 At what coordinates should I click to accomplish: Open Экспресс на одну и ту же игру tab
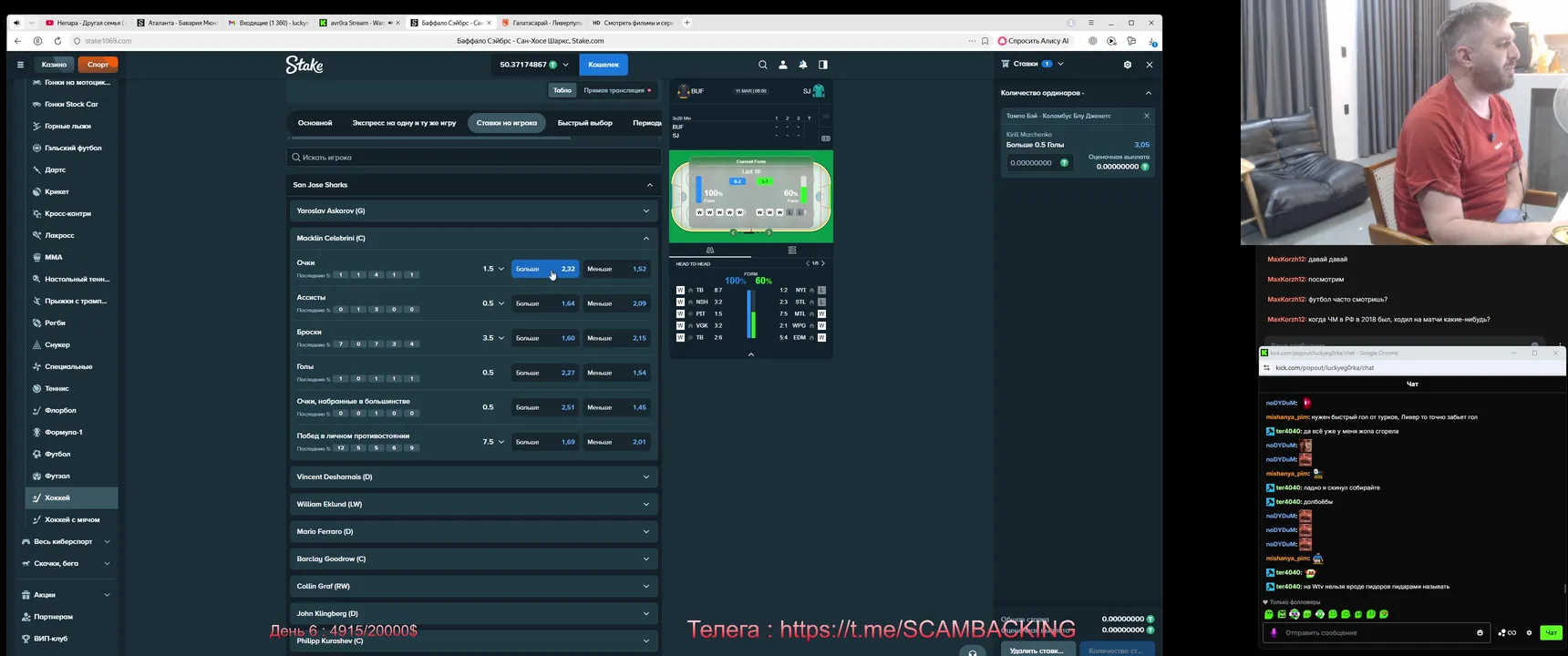(404, 123)
